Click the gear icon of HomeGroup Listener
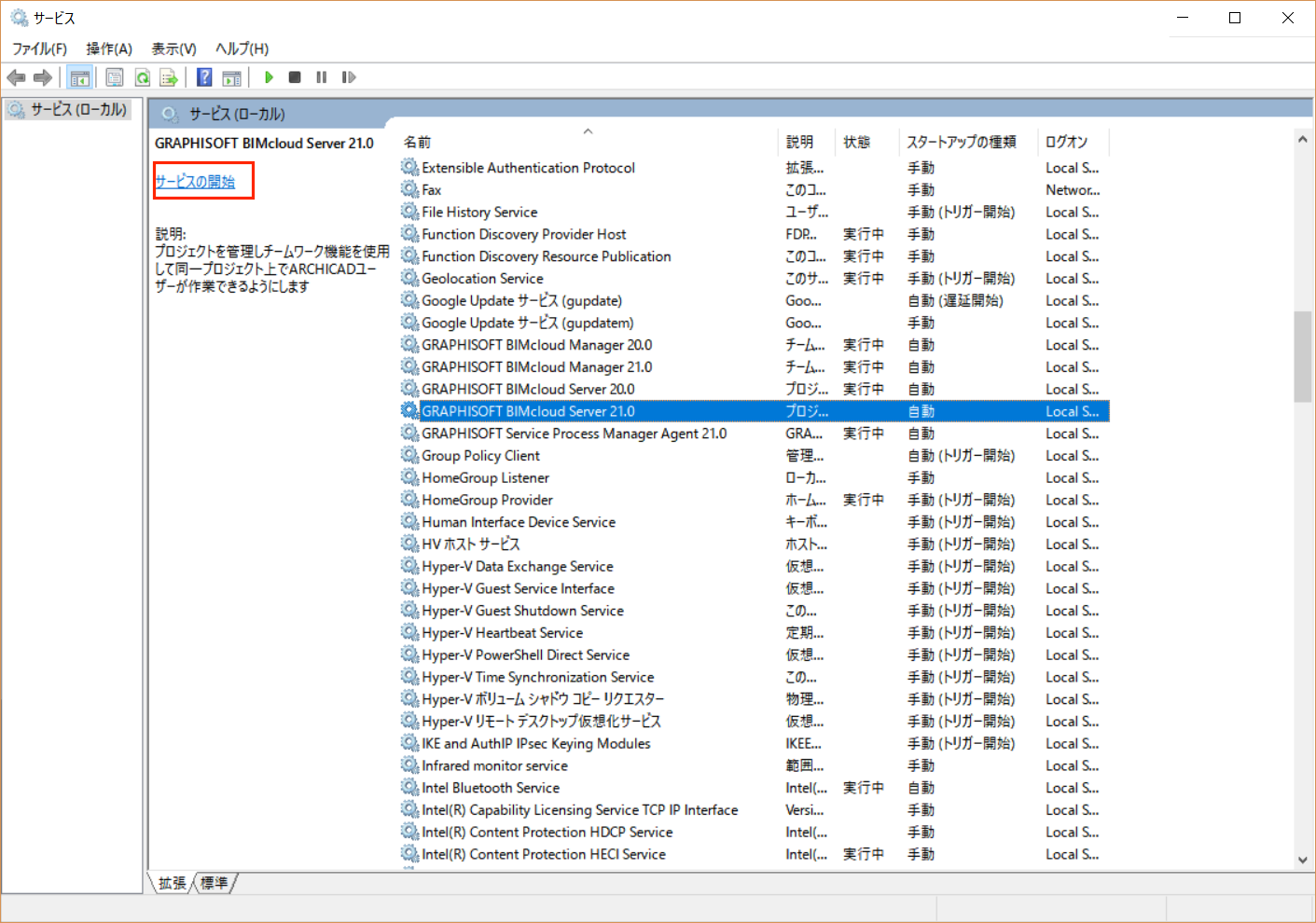This screenshot has width=1316, height=923. [409, 477]
